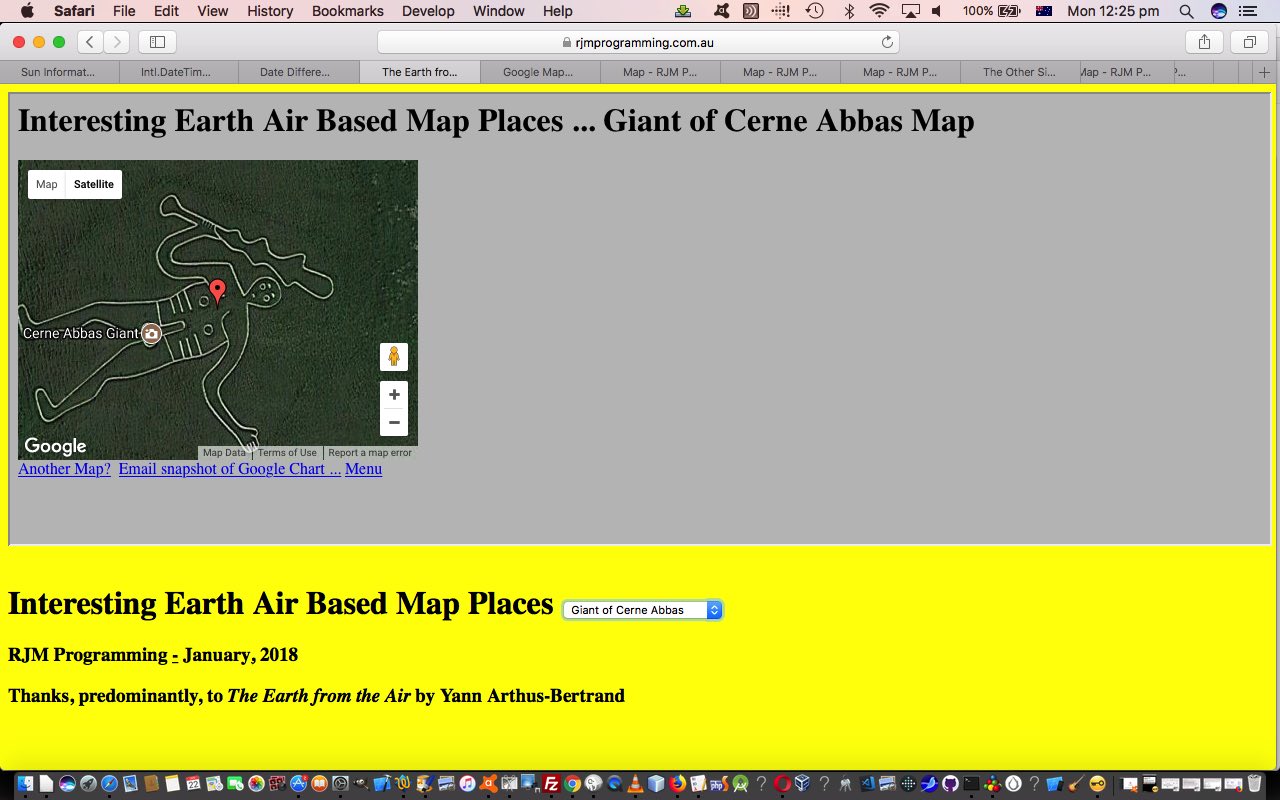This screenshot has height=800, width=1280.
Task: Open Opera browser from the Dock
Action: click(782, 784)
